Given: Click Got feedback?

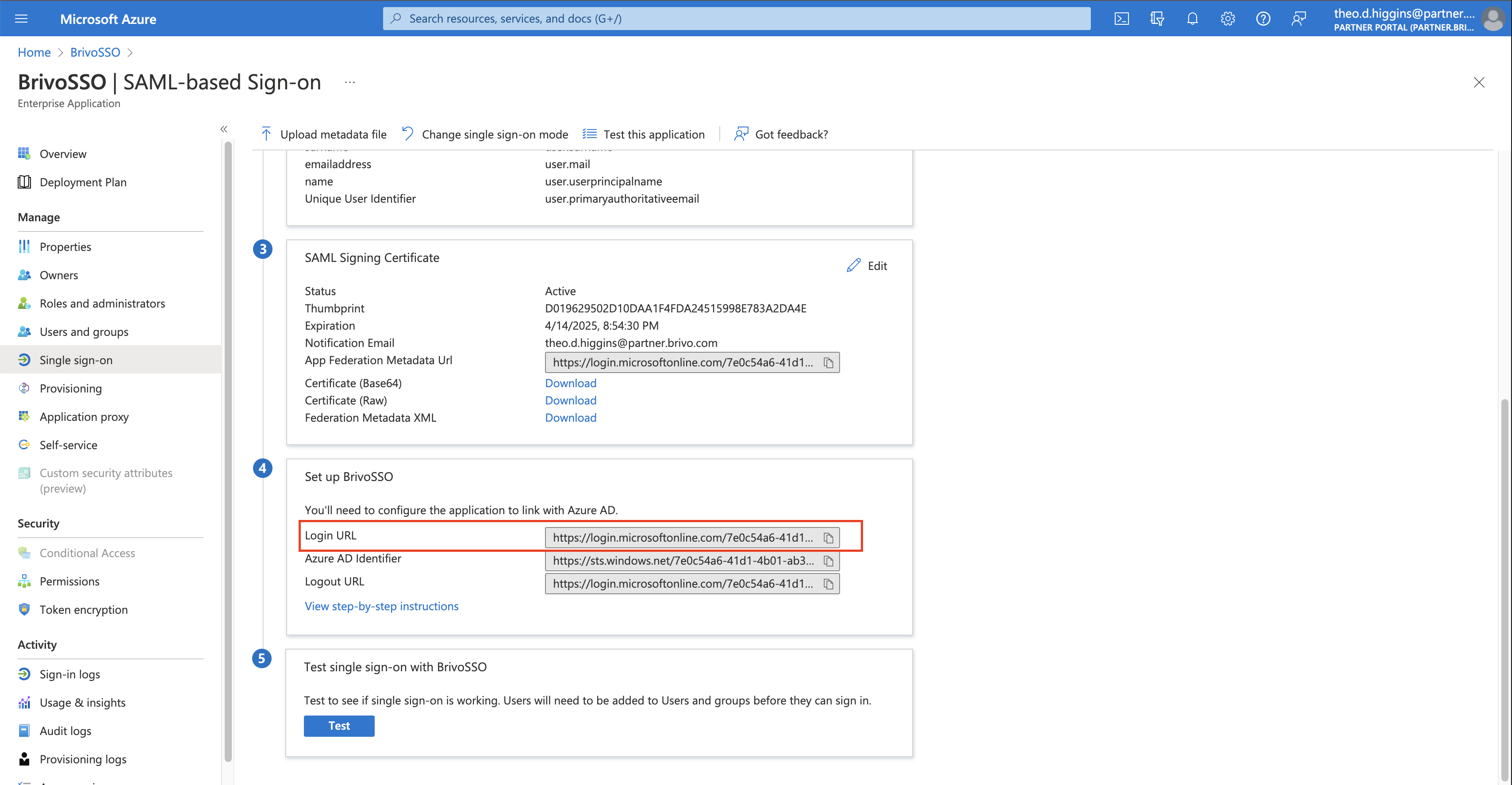Looking at the screenshot, I should point(781,134).
